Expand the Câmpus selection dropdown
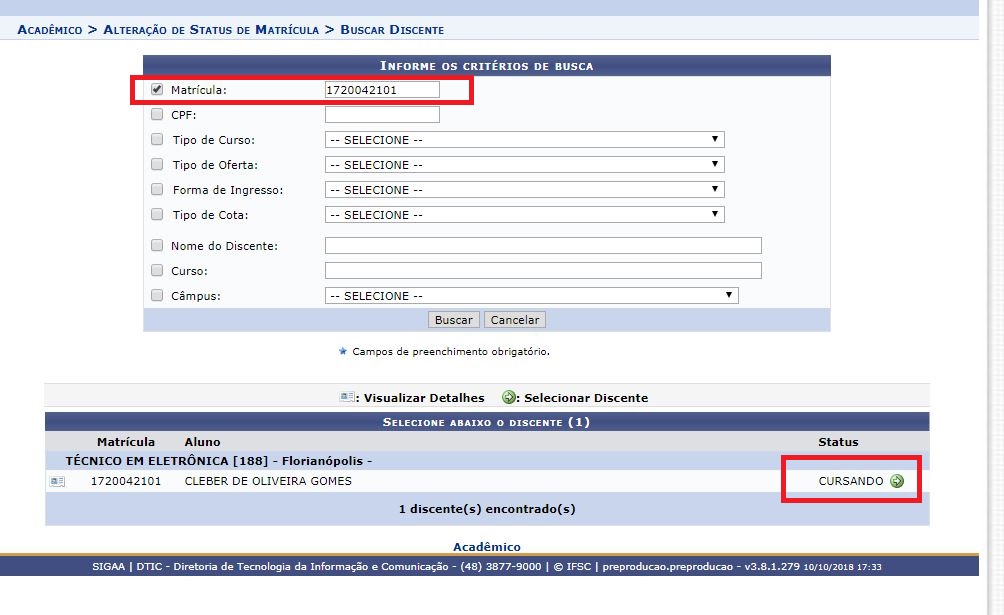1004x615 pixels. click(531, 296)
